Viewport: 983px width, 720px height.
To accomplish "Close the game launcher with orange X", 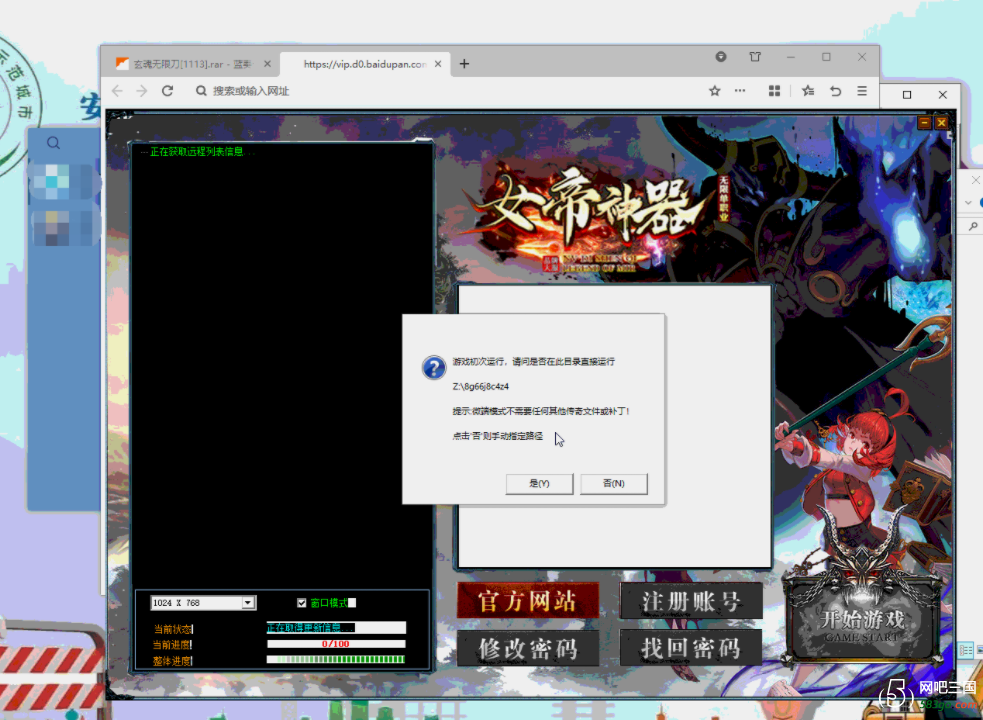I will pos(941,123).
